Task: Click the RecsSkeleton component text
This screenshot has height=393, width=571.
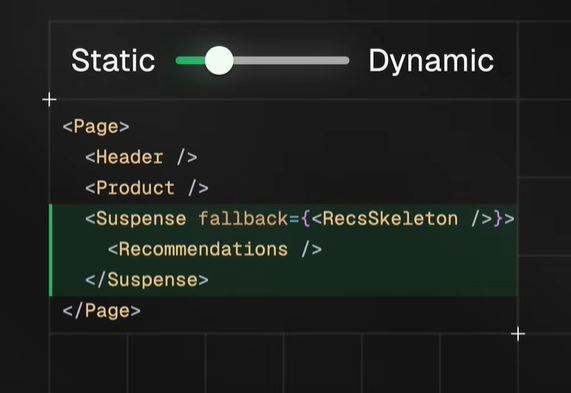Action: click(x=390, y=219)
